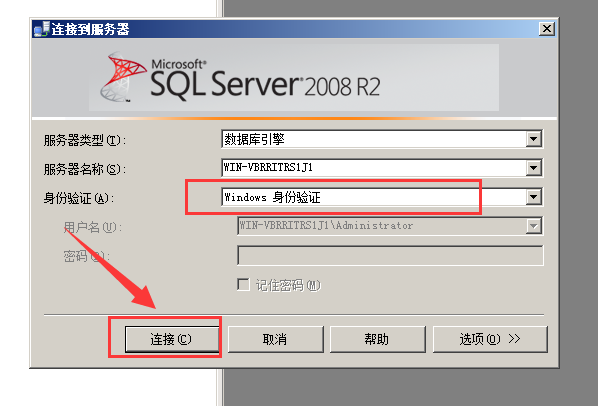The image size is (598, 406).
Task: Close the 连接到服务器 dialog with X
Action: pos(547,29)
